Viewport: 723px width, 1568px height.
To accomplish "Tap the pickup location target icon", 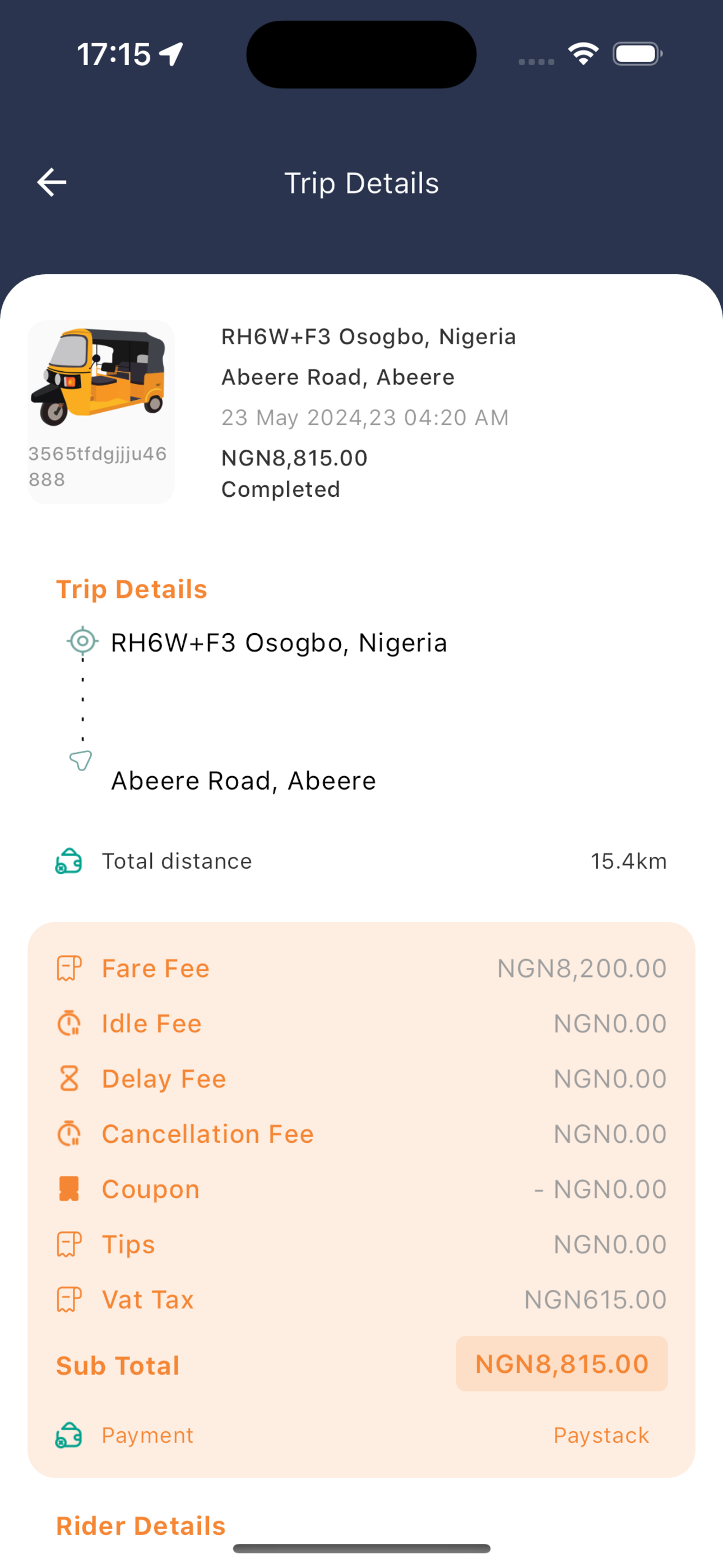I will (83, 641).
